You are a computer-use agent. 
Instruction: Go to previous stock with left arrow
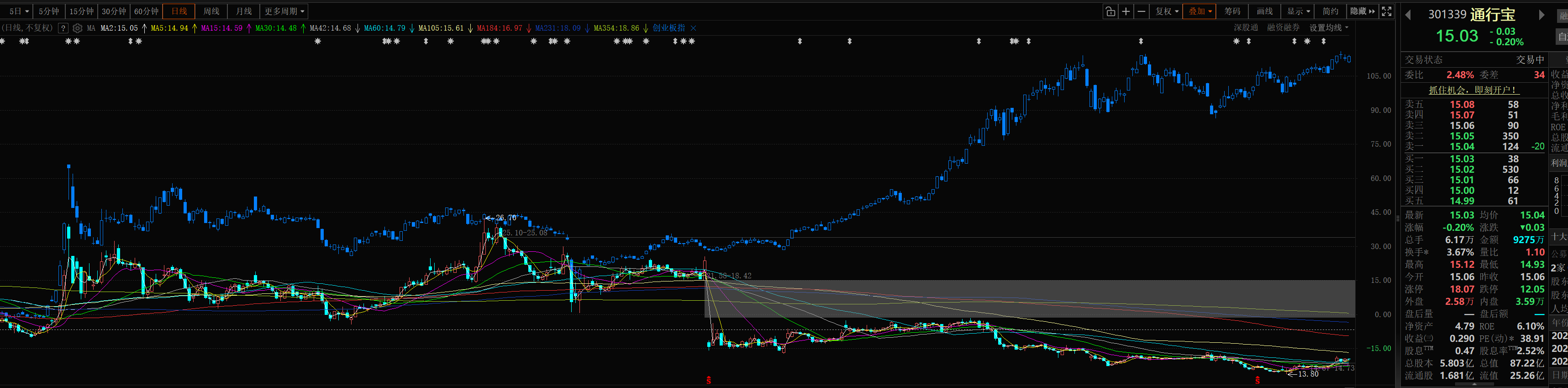pos(1408,15)
